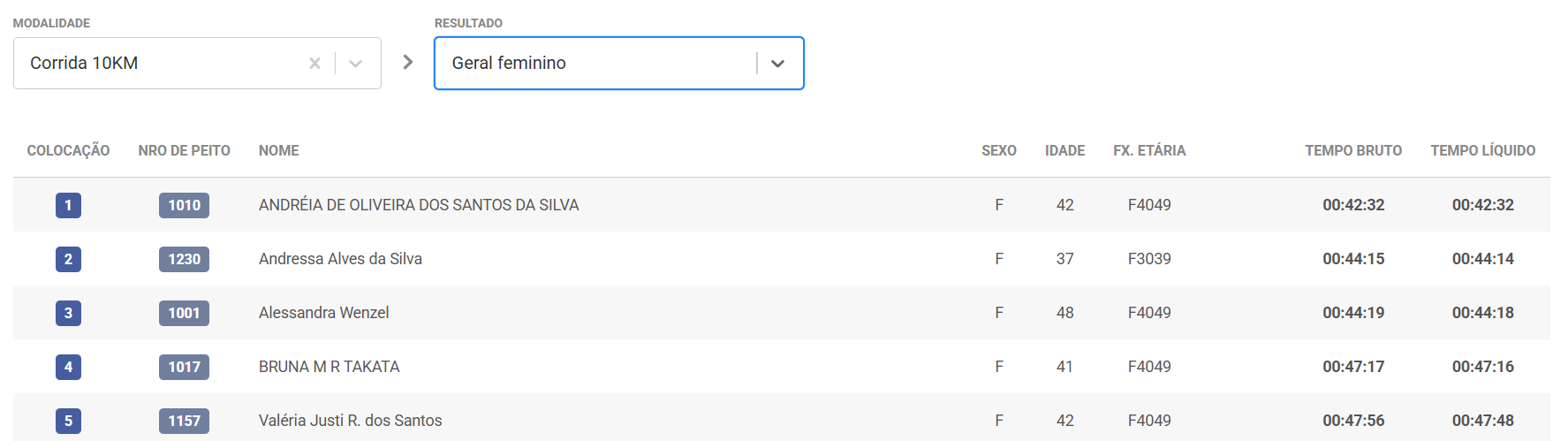Click the Tempo Líquido column header
Screen dimensions: 1568x441
(x=1482, y=150)
